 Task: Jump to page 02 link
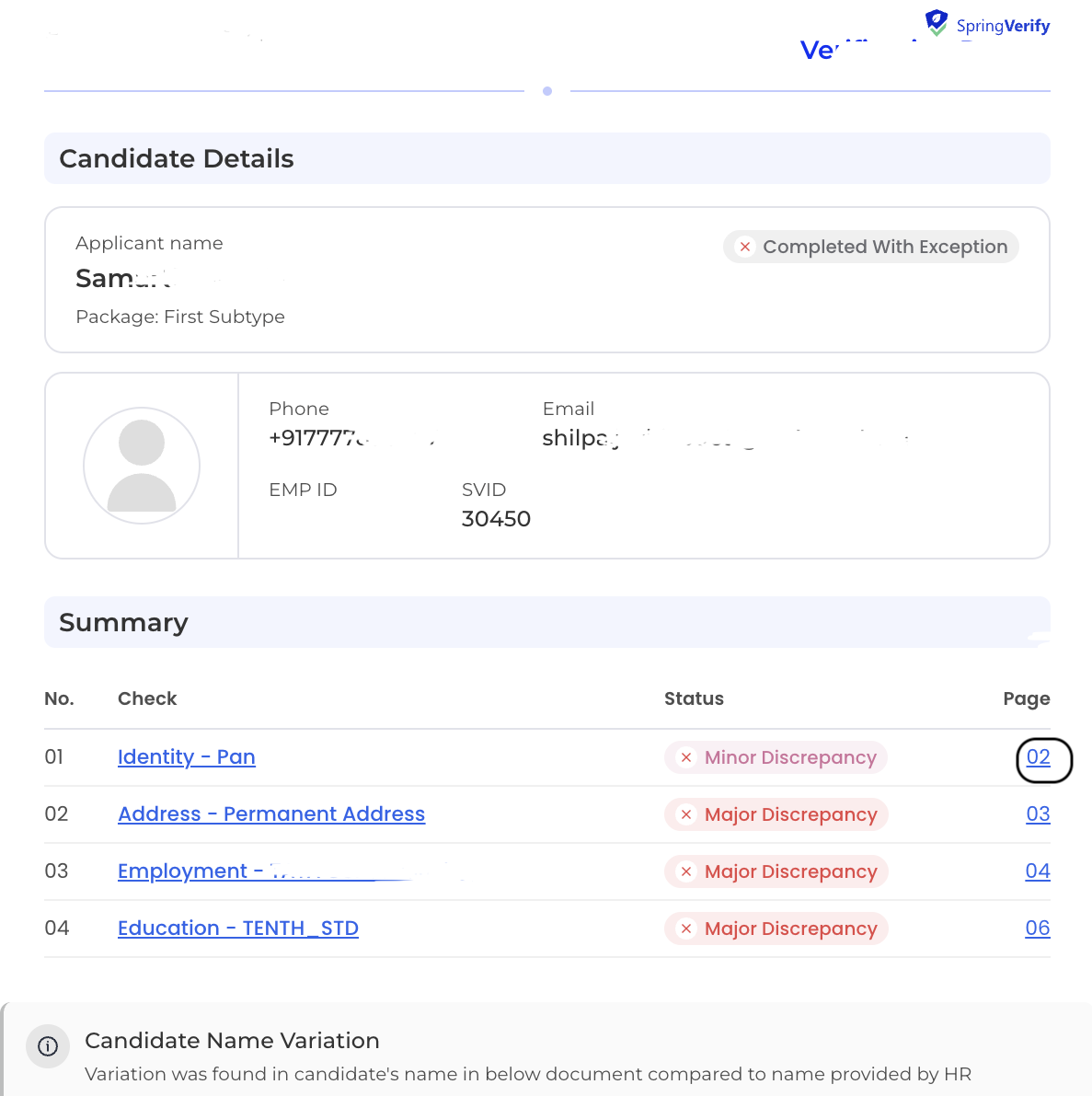(1038, 757)
